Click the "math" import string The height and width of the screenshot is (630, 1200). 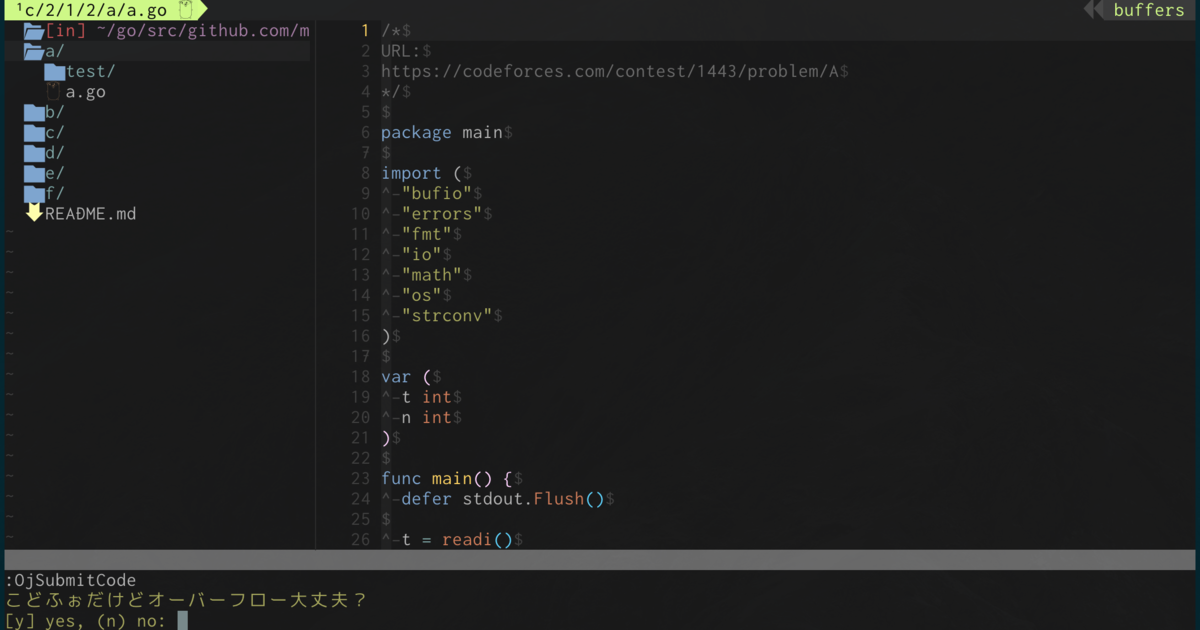point(432,275)
